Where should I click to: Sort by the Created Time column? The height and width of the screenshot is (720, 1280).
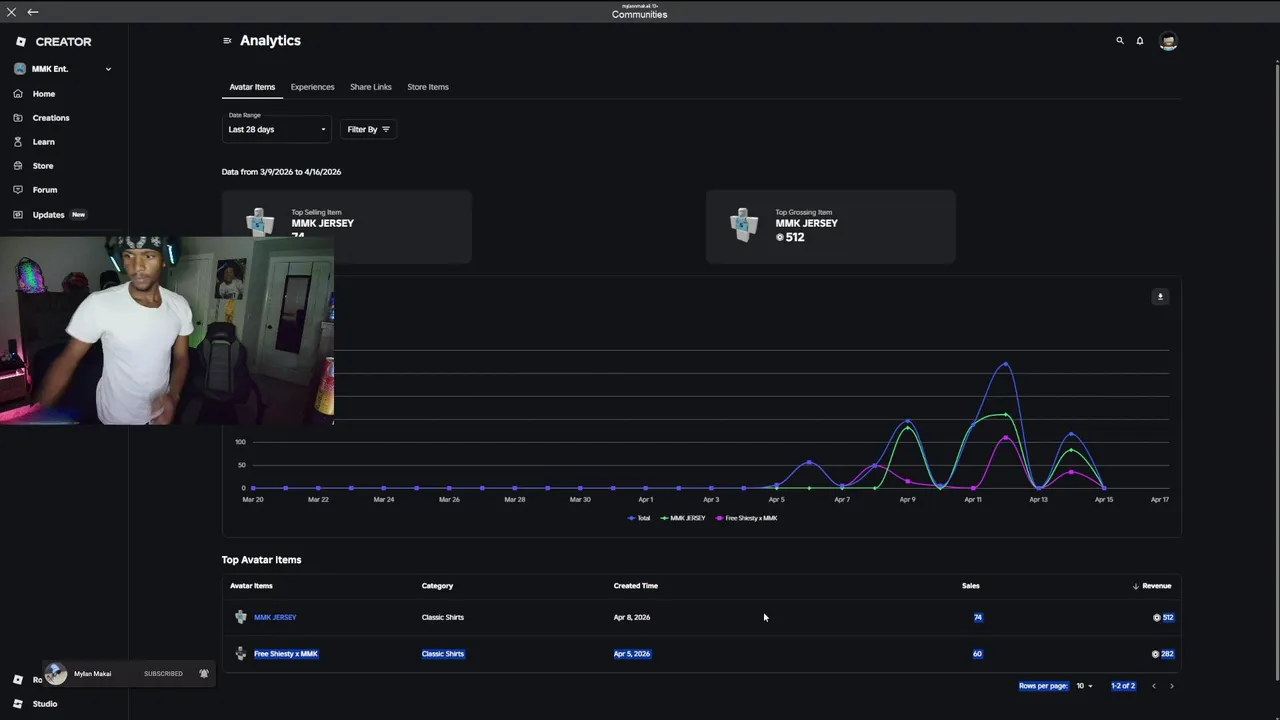tap(636, 586)
